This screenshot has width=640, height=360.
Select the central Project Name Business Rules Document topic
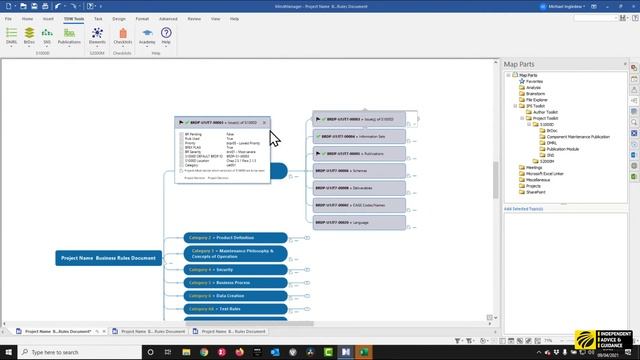[x=109, y=258]
